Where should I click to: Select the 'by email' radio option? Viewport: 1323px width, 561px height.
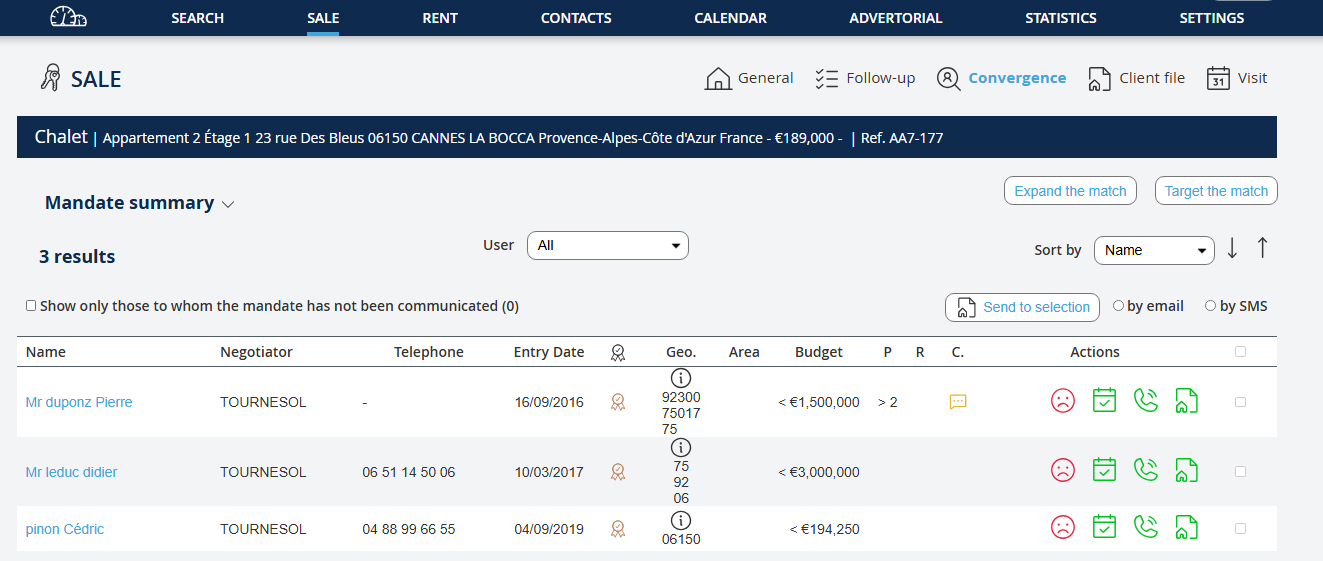point(1118,306)
